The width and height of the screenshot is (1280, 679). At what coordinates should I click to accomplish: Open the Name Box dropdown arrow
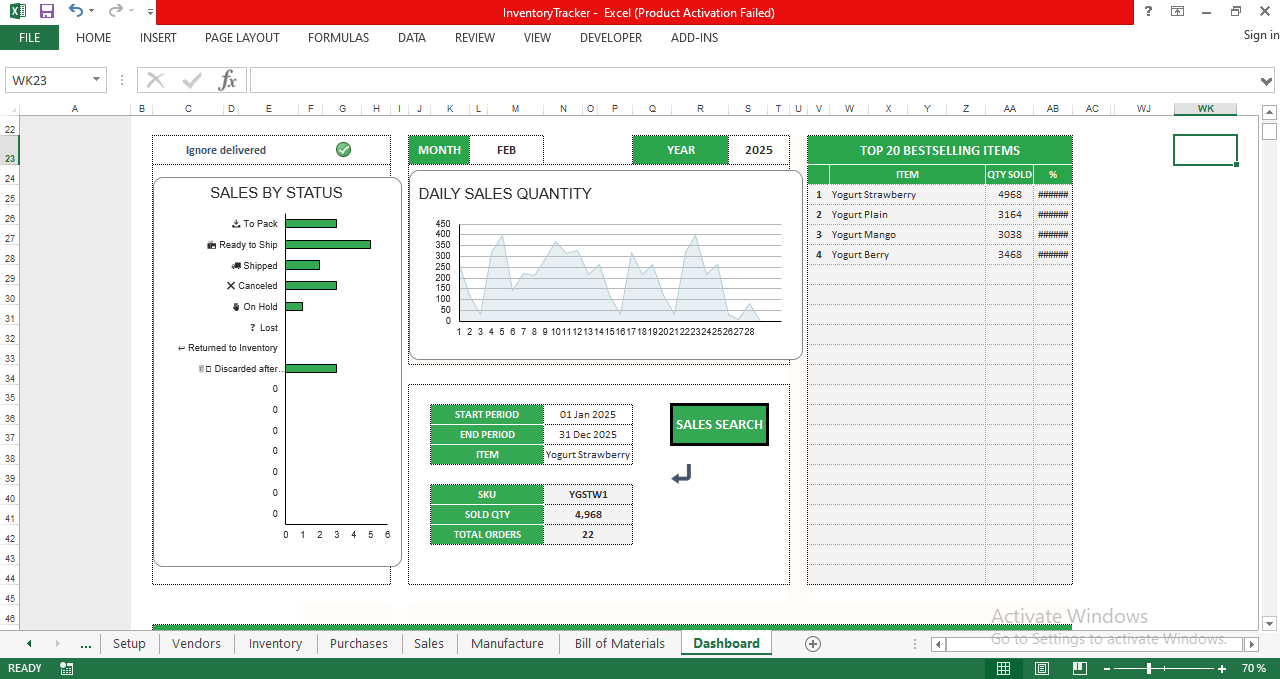[x=96, y=80]
